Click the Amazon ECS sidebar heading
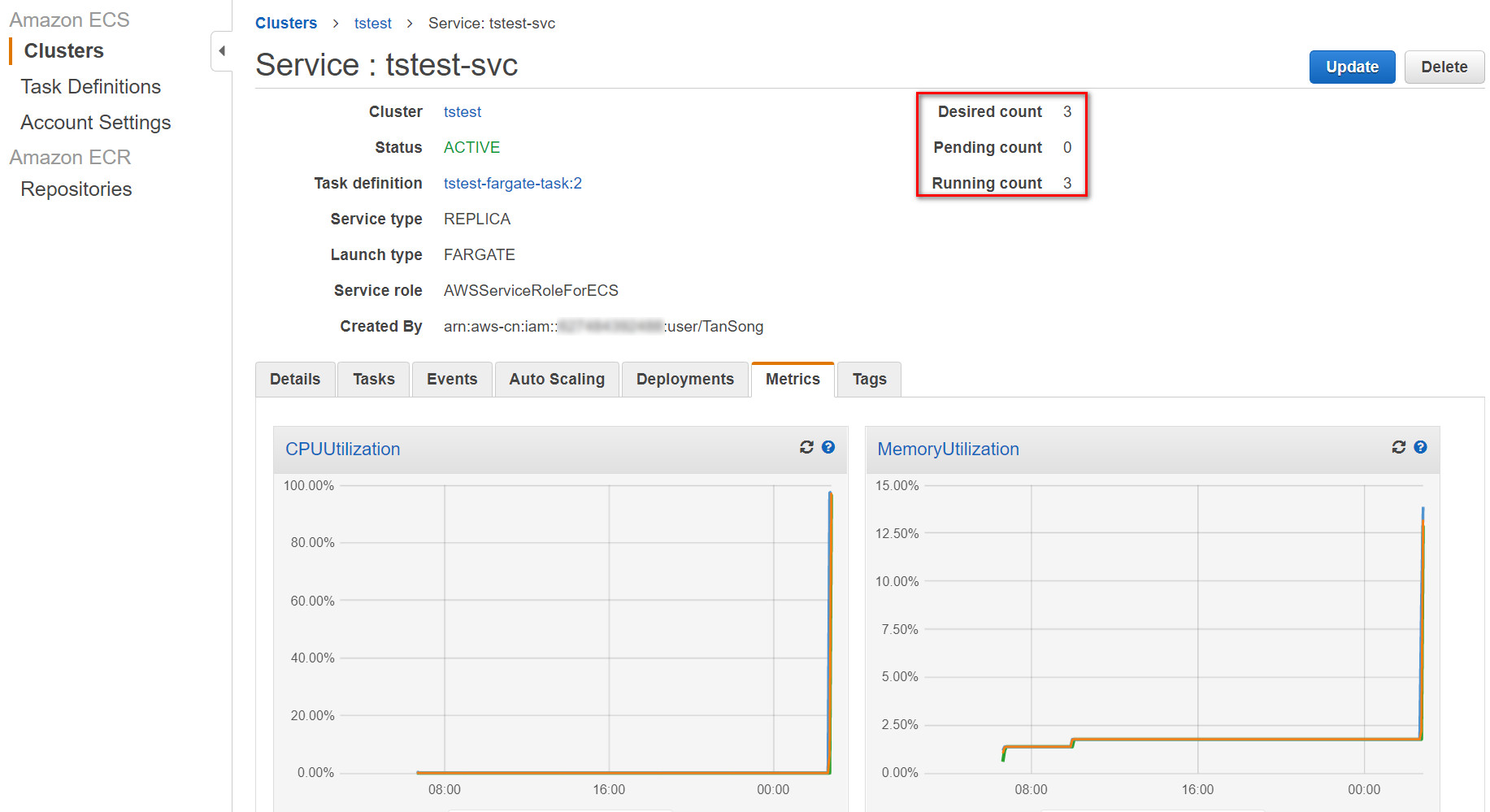 click(x=69, y=20)
